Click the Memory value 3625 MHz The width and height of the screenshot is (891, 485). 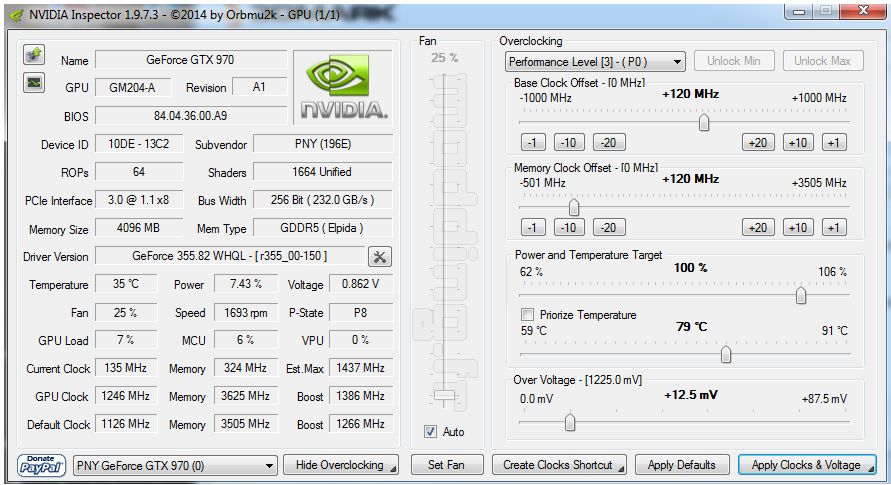[x=245, y=396]
